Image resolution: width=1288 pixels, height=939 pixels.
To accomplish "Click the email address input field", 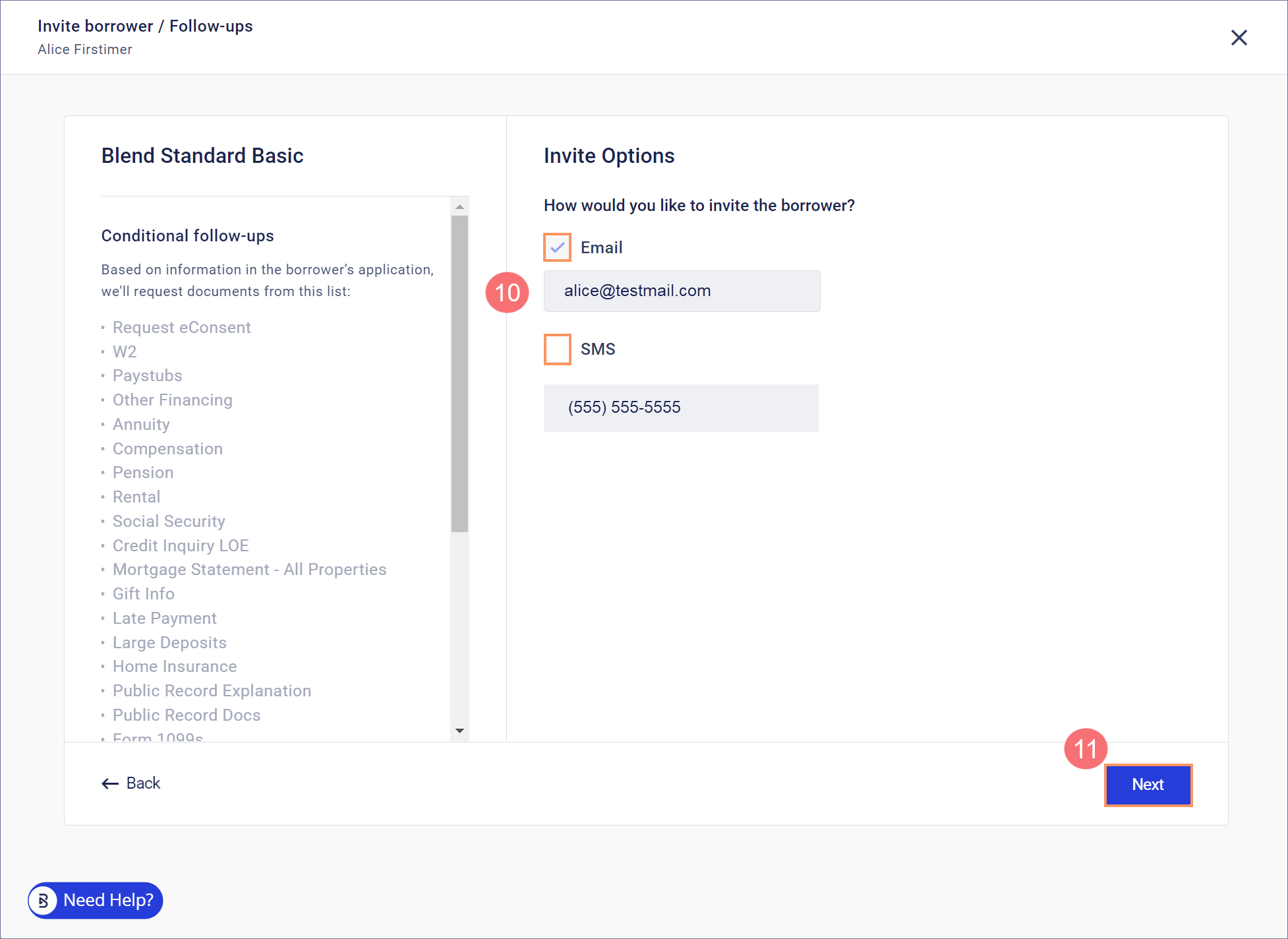I will (x=682, y=291).
